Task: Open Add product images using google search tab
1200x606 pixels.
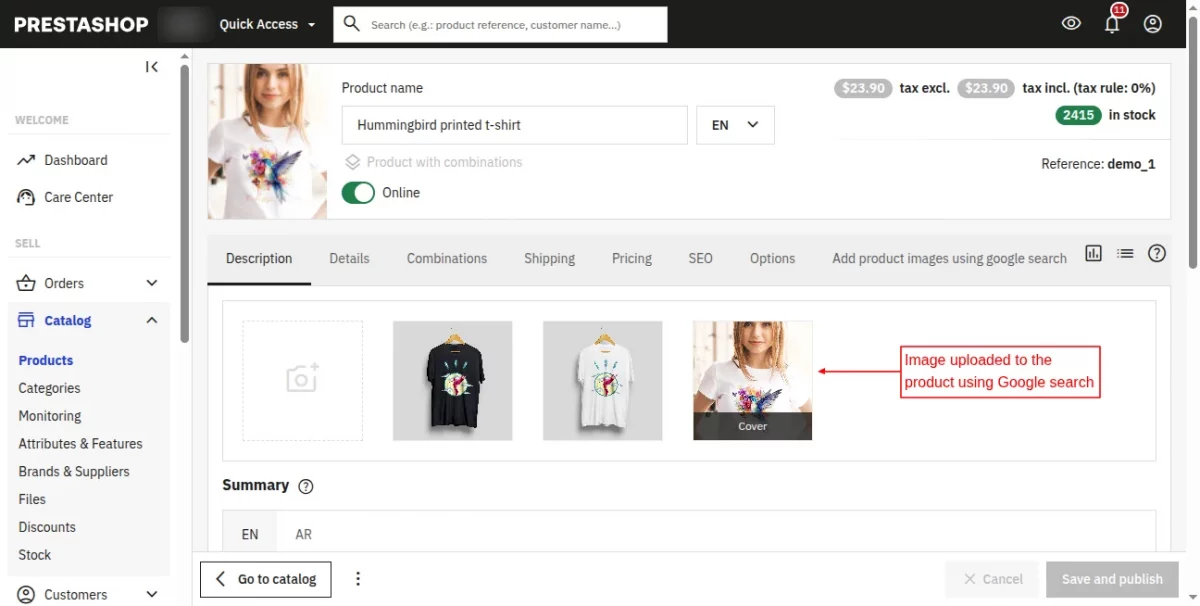Action: coord(949,258)
